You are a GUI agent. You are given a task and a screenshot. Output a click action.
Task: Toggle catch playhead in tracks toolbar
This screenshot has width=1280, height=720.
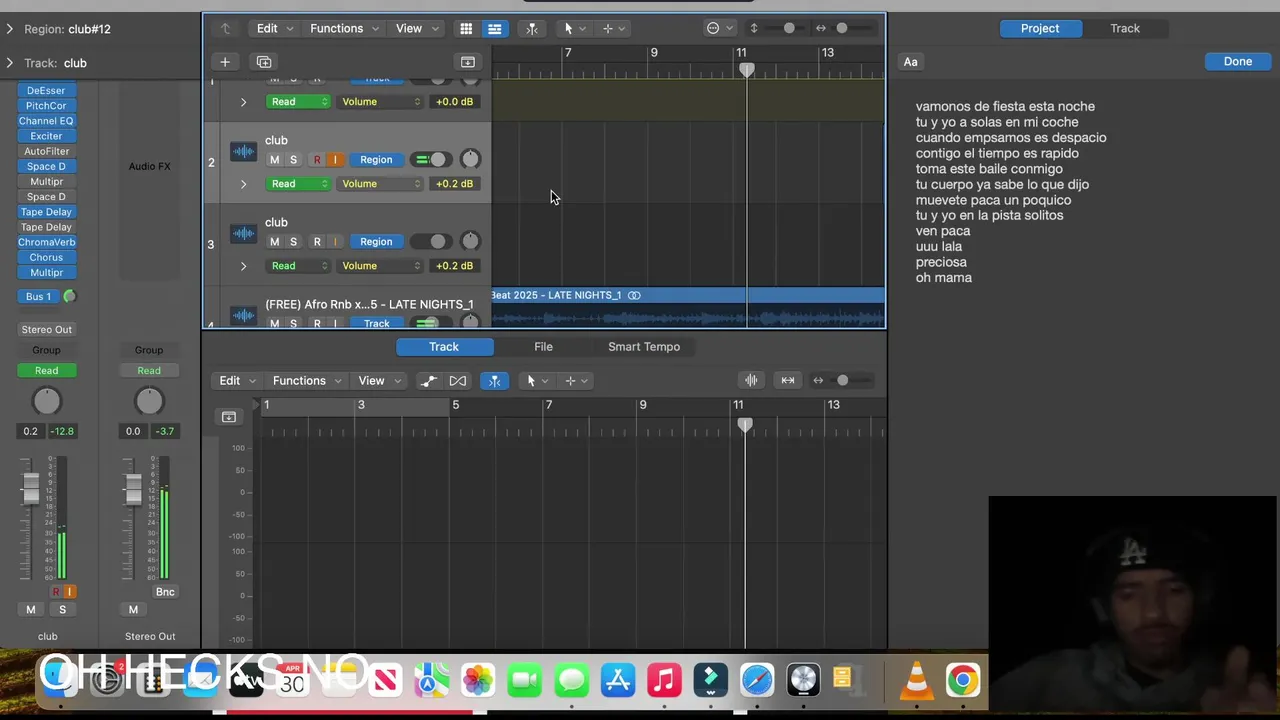[532, 29]
